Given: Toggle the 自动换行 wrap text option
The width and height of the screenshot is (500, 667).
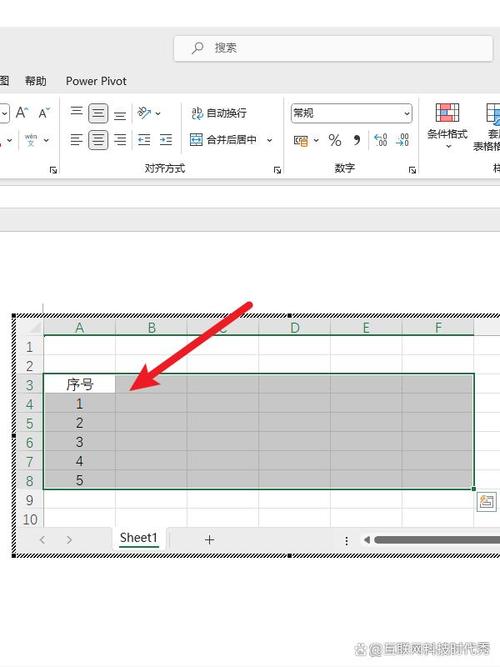Looking at the screenshot, I should (219, 113).
